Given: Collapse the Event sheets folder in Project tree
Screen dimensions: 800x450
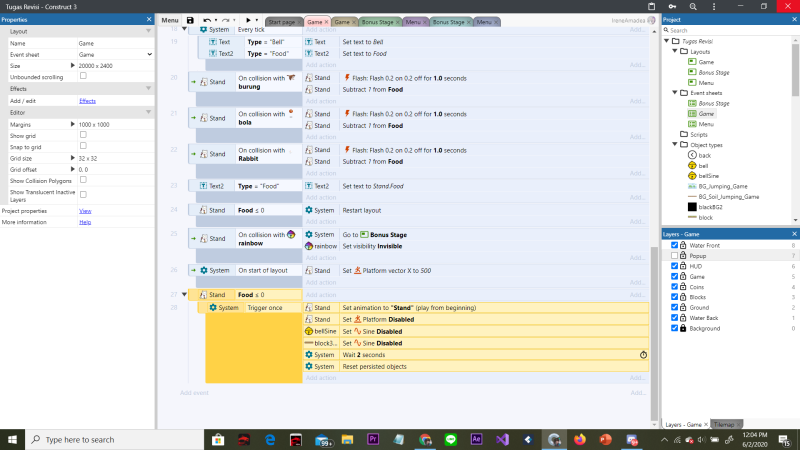Looking at the screenshot, I should [x=675, y=93].
